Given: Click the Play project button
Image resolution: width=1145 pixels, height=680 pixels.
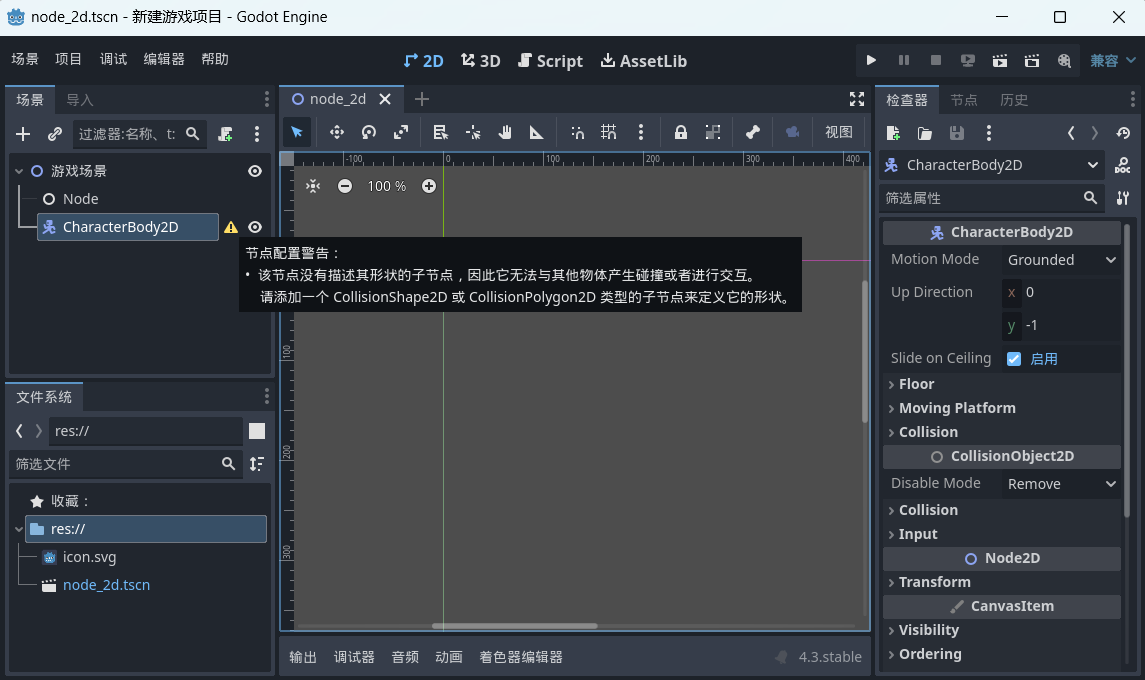Looking at the screenshot, I should point(871,60).
